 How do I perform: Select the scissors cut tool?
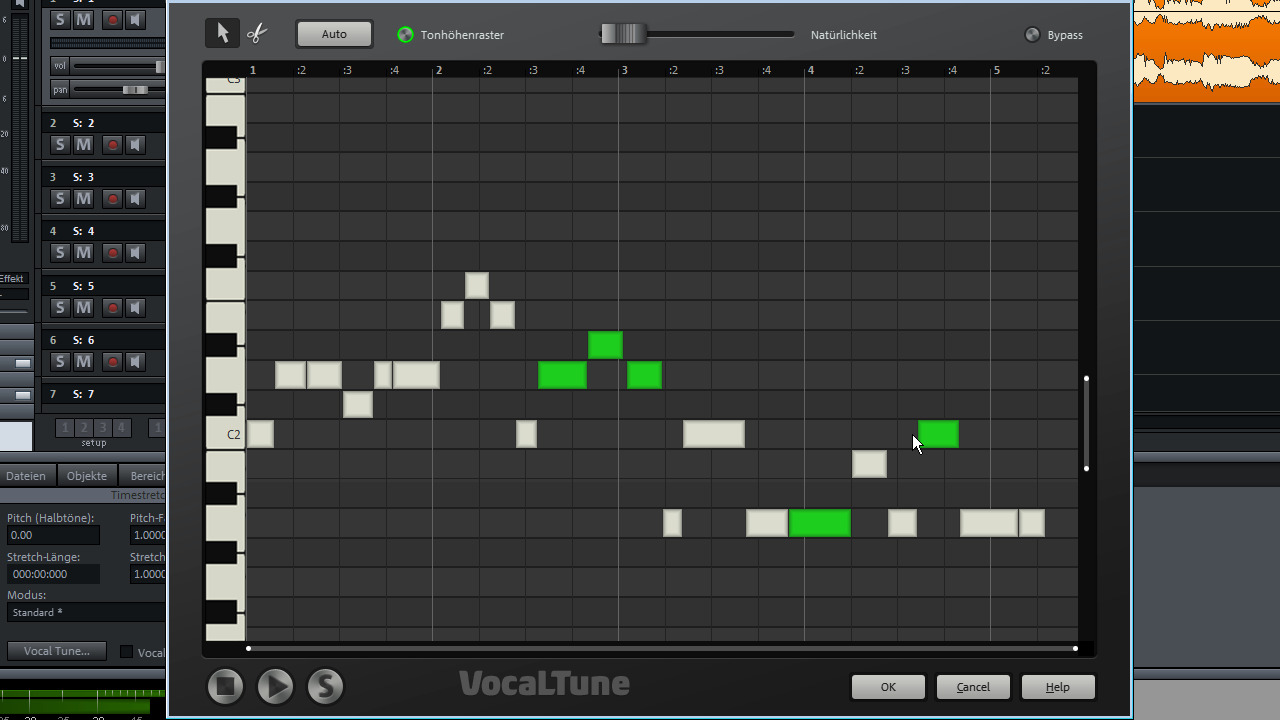257,33
